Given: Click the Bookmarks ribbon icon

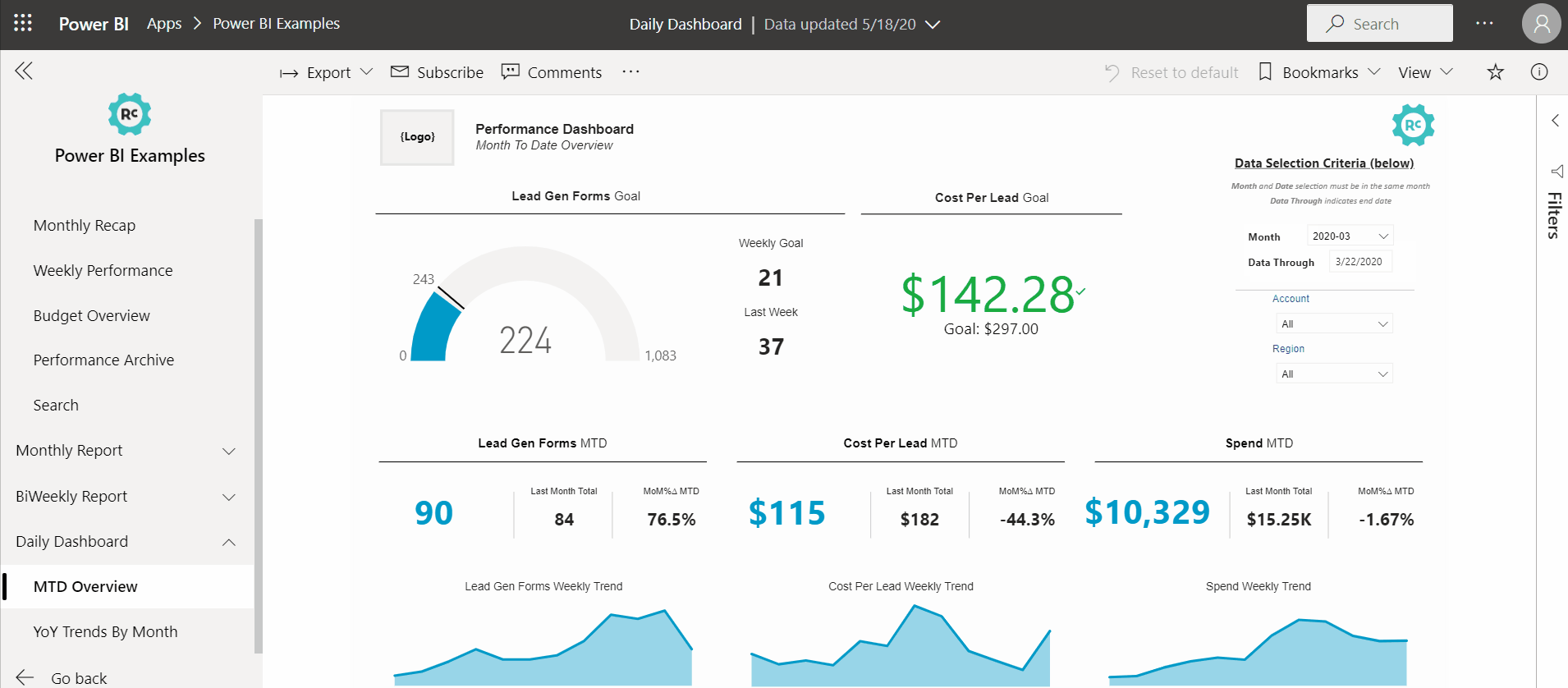Looking at the screenshot, I should [1265, 71].
